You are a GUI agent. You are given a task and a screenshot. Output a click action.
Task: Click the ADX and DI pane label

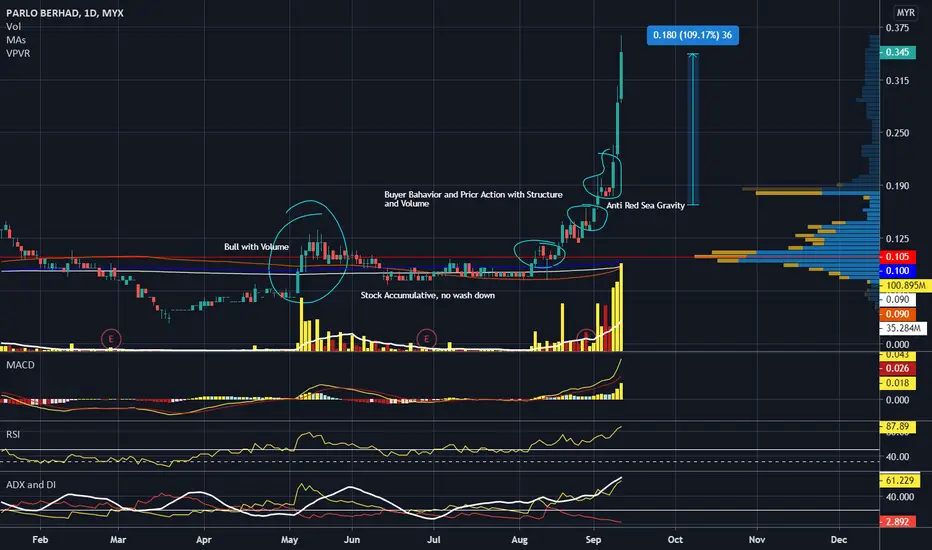[31, 485]
